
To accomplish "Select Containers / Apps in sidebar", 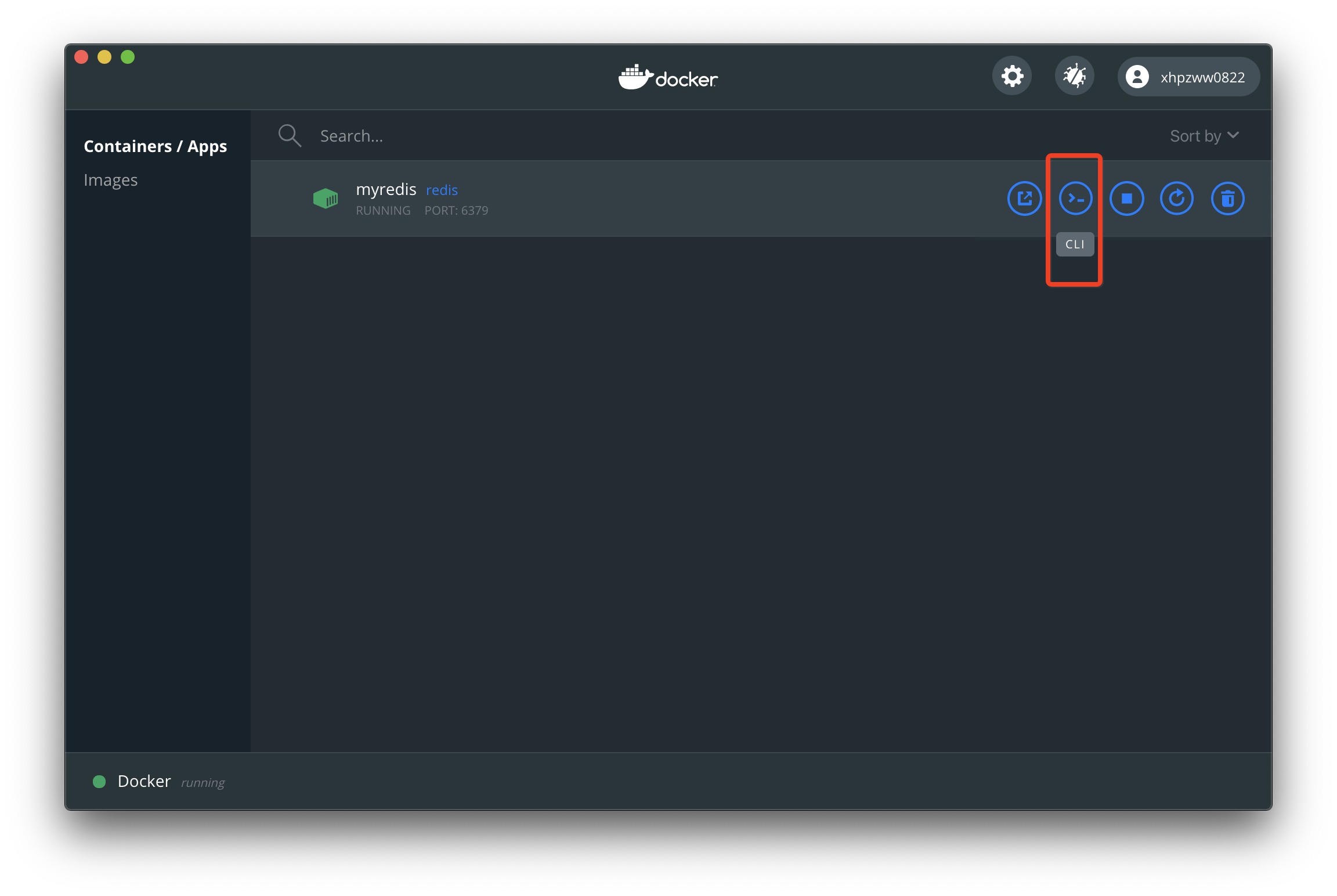I will [156, 146].
